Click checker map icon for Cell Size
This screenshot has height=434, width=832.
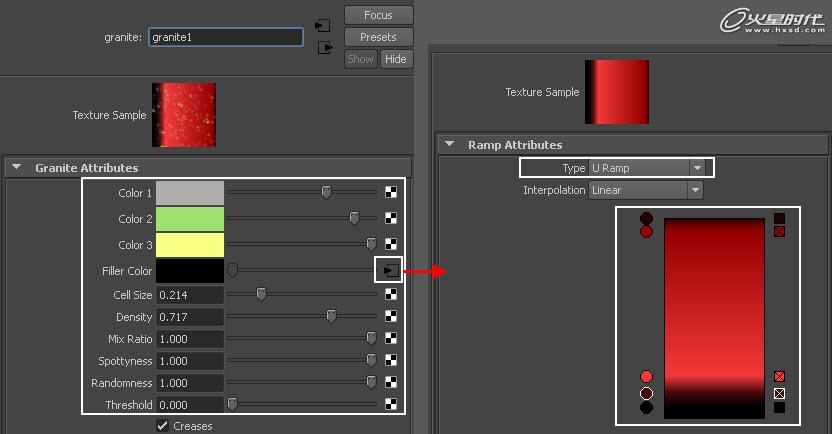point(391,294)
